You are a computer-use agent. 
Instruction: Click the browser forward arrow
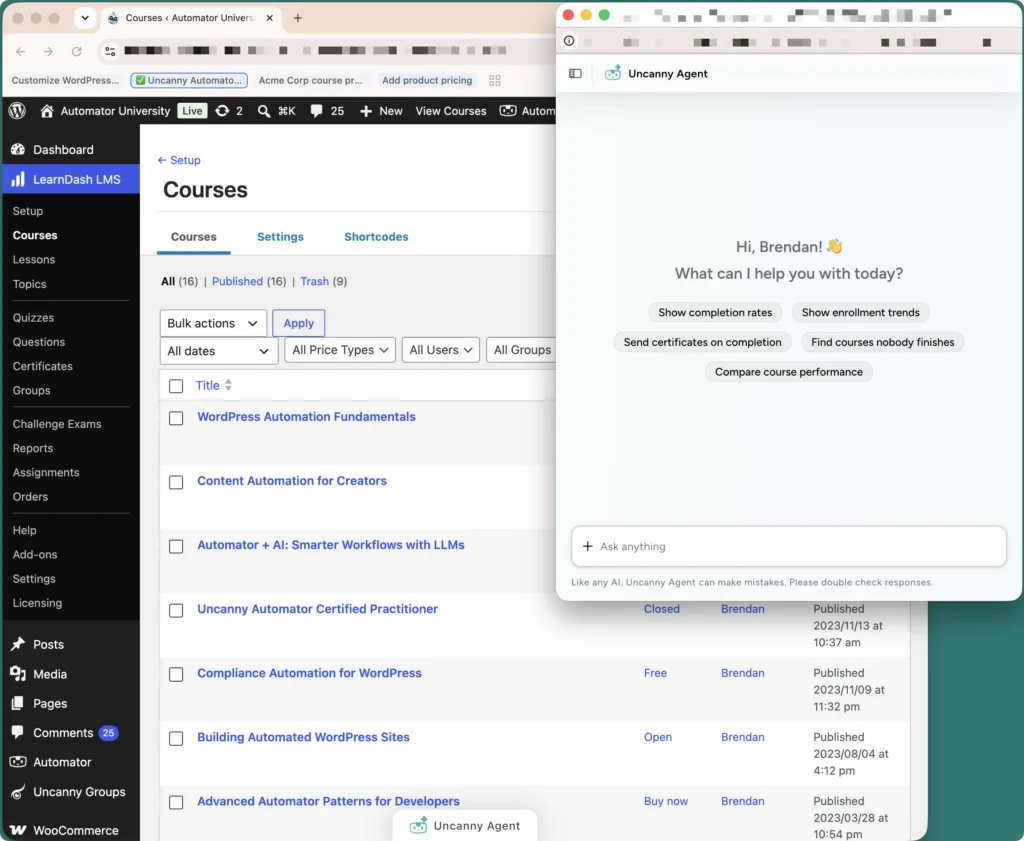48,51
